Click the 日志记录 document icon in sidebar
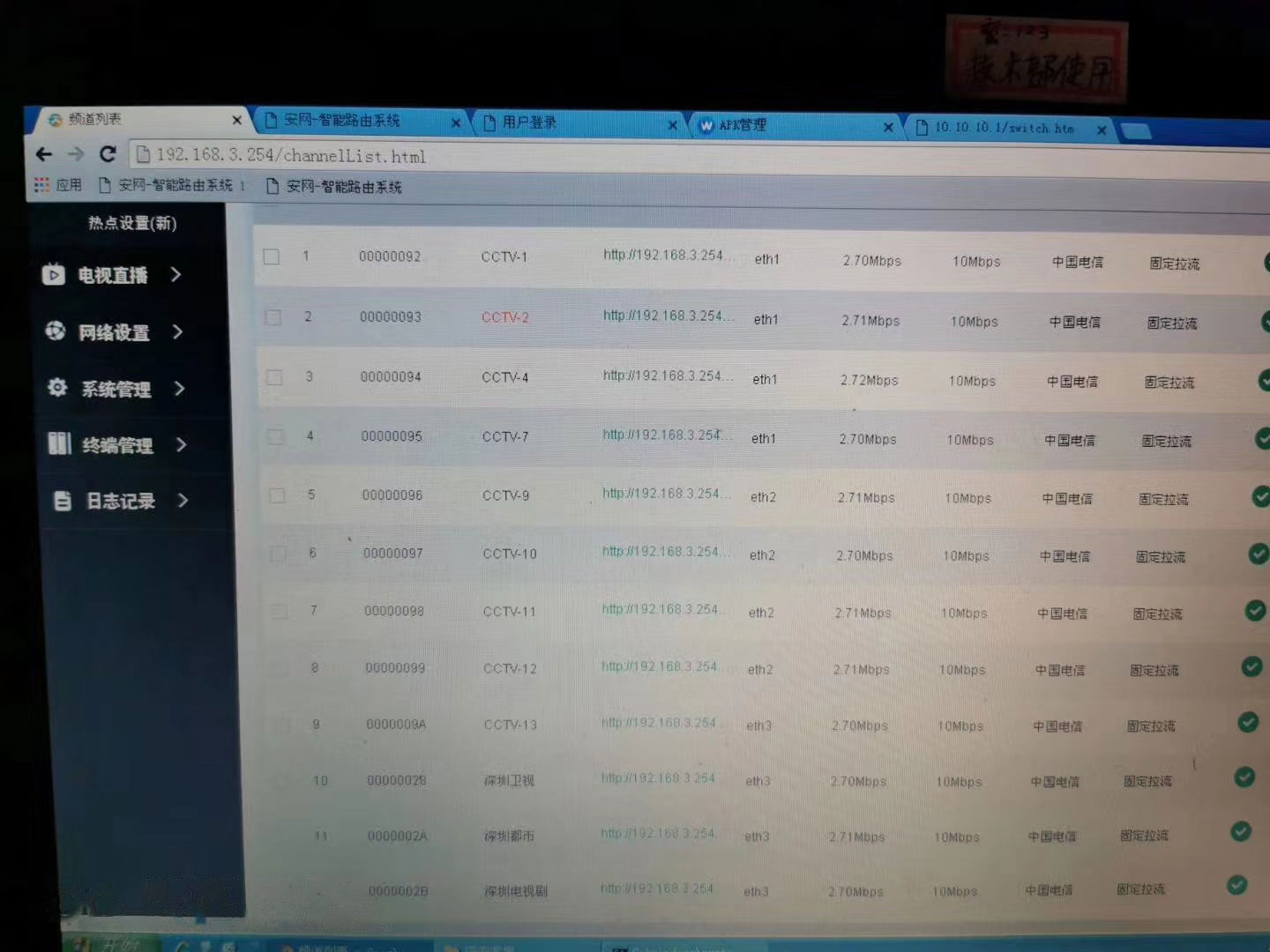The height and width of the screenshot is (952, 1270). 63,501
